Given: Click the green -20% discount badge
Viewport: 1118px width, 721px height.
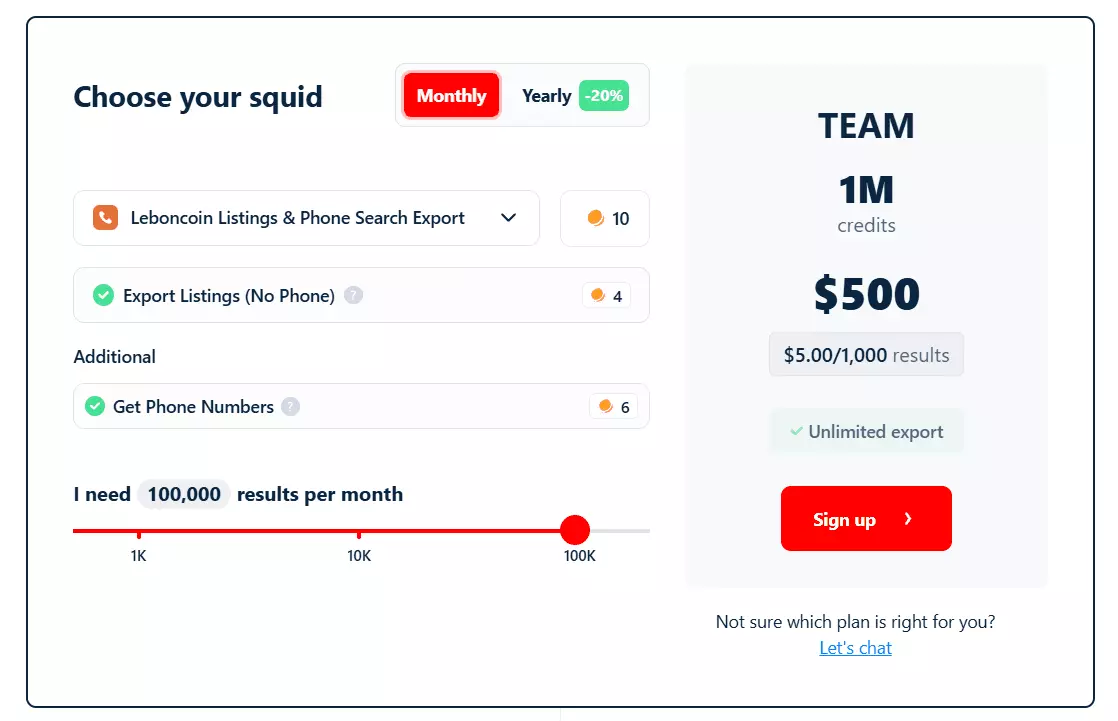Looking at the screenshot, I should 605,95.
